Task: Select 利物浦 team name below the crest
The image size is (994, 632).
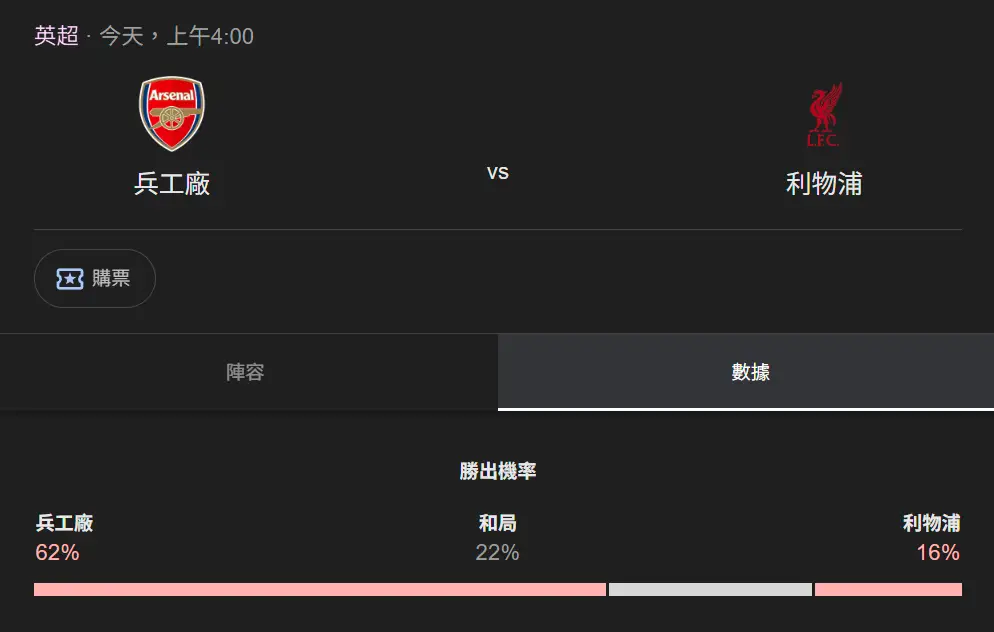Action: 824,184
